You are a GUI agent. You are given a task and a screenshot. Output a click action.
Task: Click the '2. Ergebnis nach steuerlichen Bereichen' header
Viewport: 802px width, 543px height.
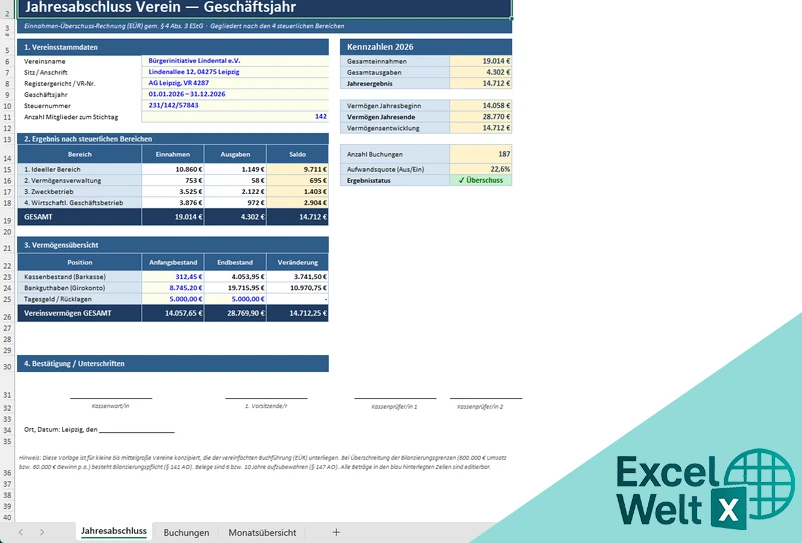point(173,139)
